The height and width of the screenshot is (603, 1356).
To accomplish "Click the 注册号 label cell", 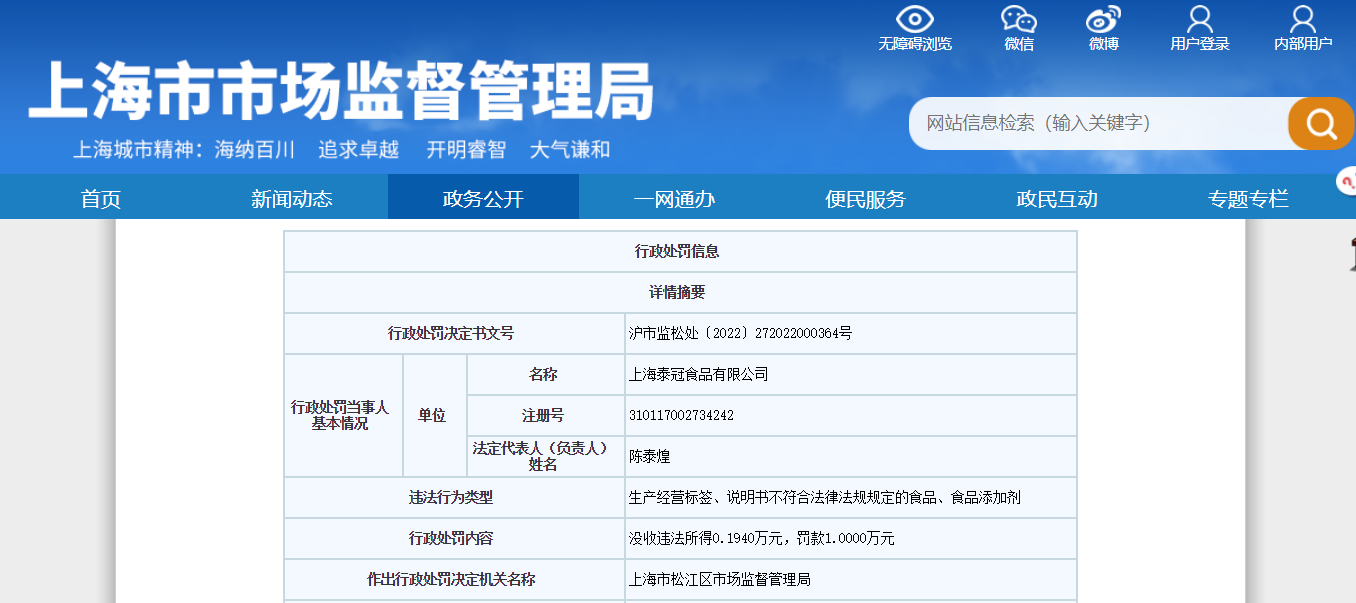I will pyautogui.click(x=546, y=415).
